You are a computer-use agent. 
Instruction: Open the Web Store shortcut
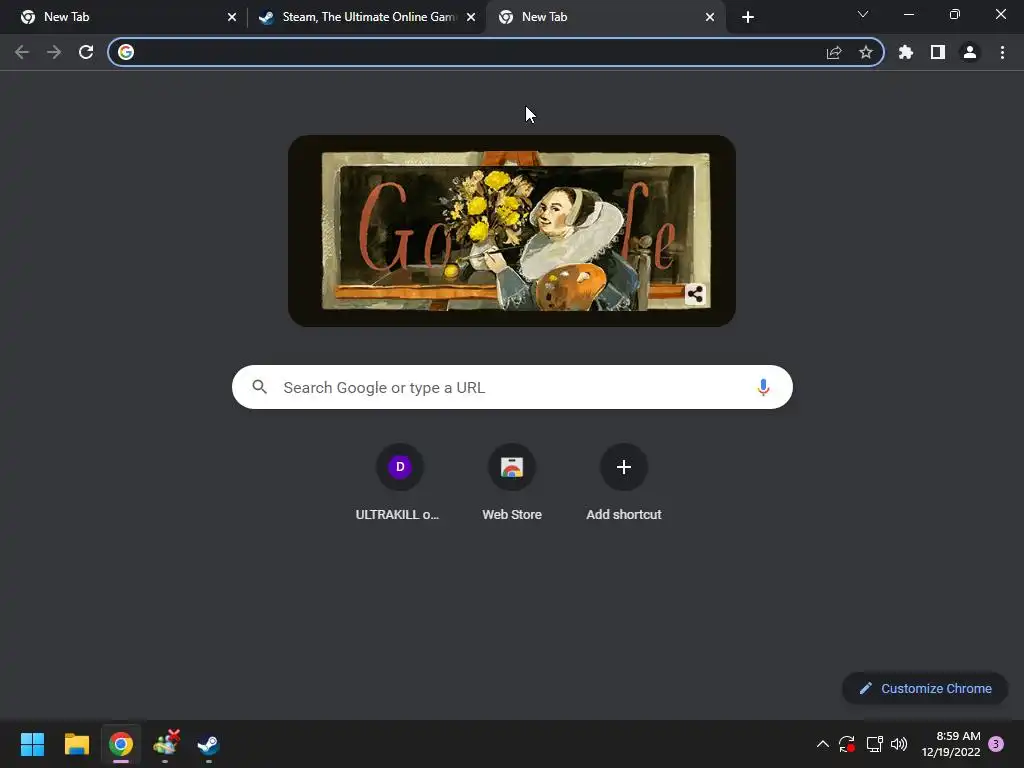(x=512, y=482)
